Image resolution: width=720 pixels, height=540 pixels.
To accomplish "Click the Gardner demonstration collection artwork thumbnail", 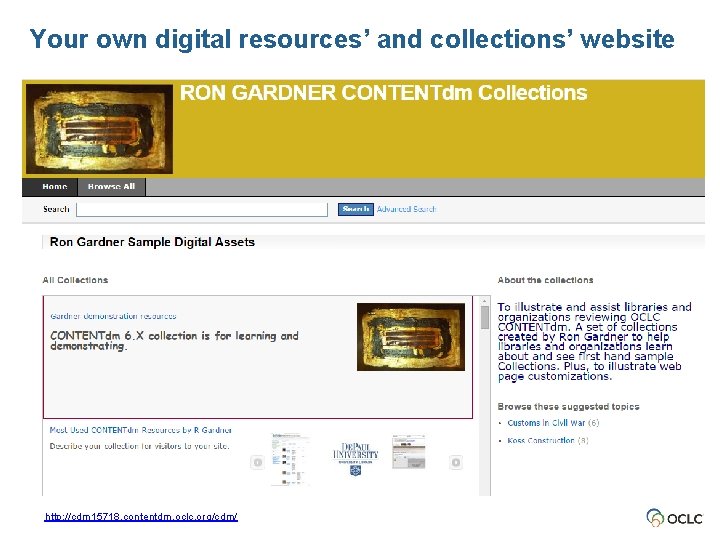I will tap(411, 337).
